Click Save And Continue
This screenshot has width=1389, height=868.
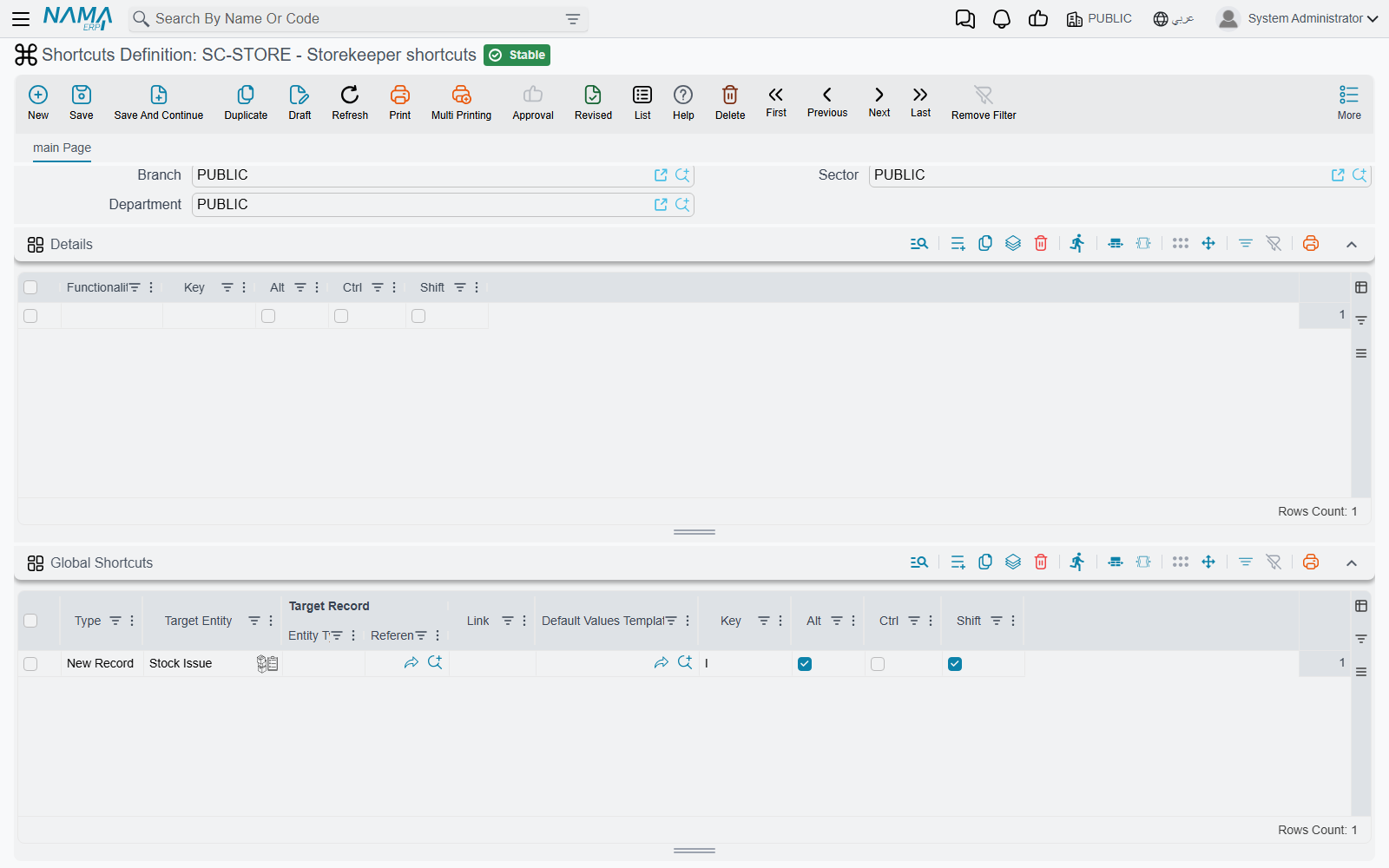pos(159,102)
